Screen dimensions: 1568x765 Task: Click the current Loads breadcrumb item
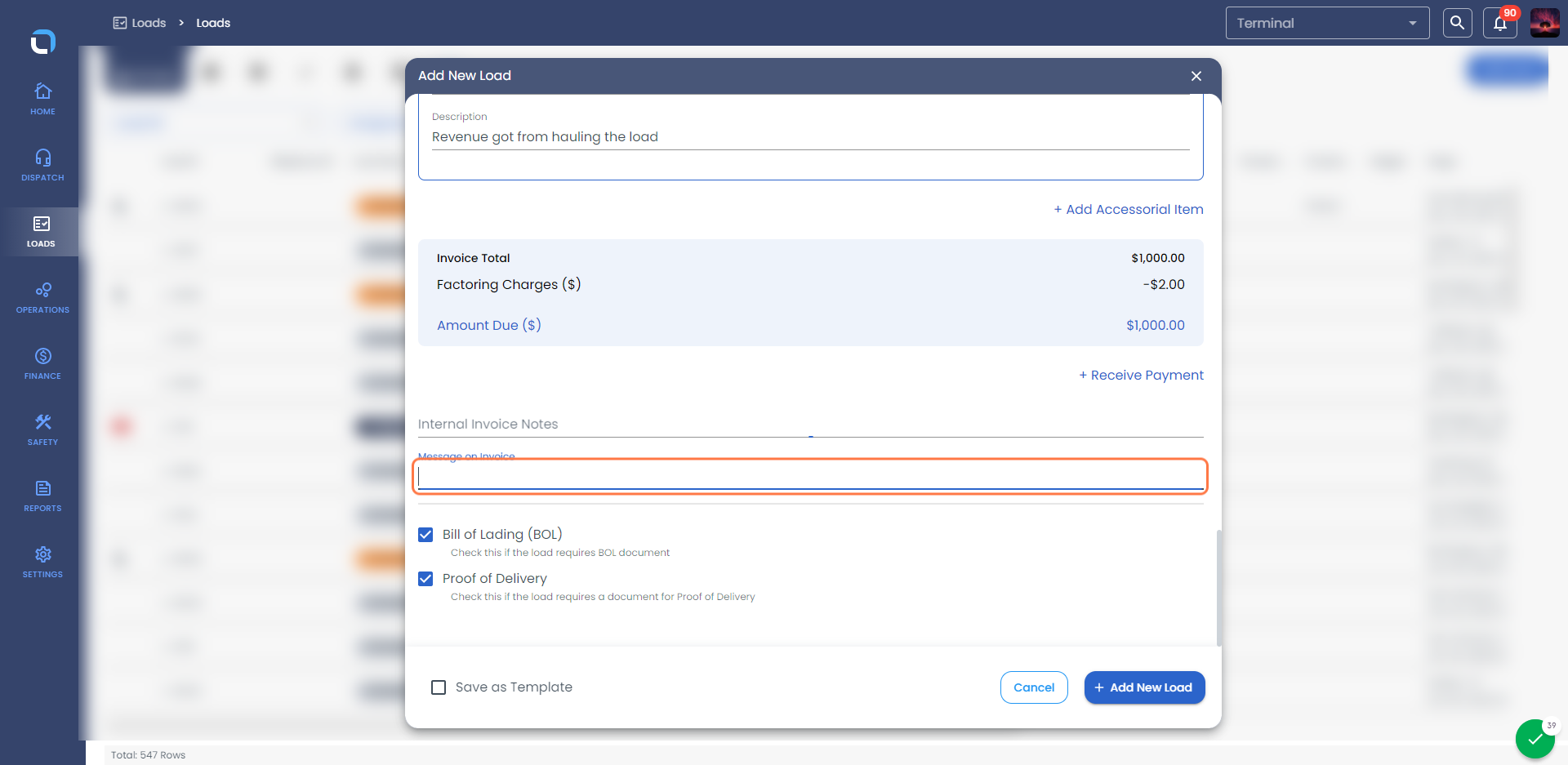(213, 23)
